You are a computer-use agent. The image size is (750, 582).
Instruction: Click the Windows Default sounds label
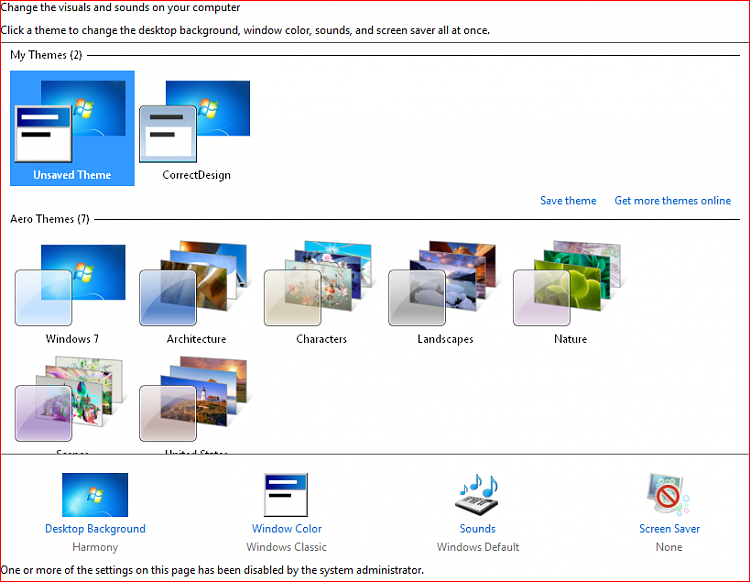tap(478, 547)
